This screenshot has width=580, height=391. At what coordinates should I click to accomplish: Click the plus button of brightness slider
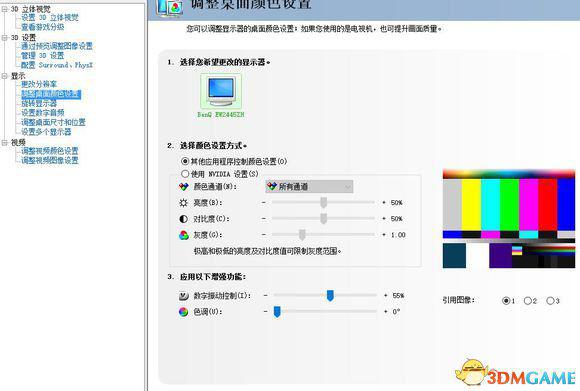[x=384, y=203]
